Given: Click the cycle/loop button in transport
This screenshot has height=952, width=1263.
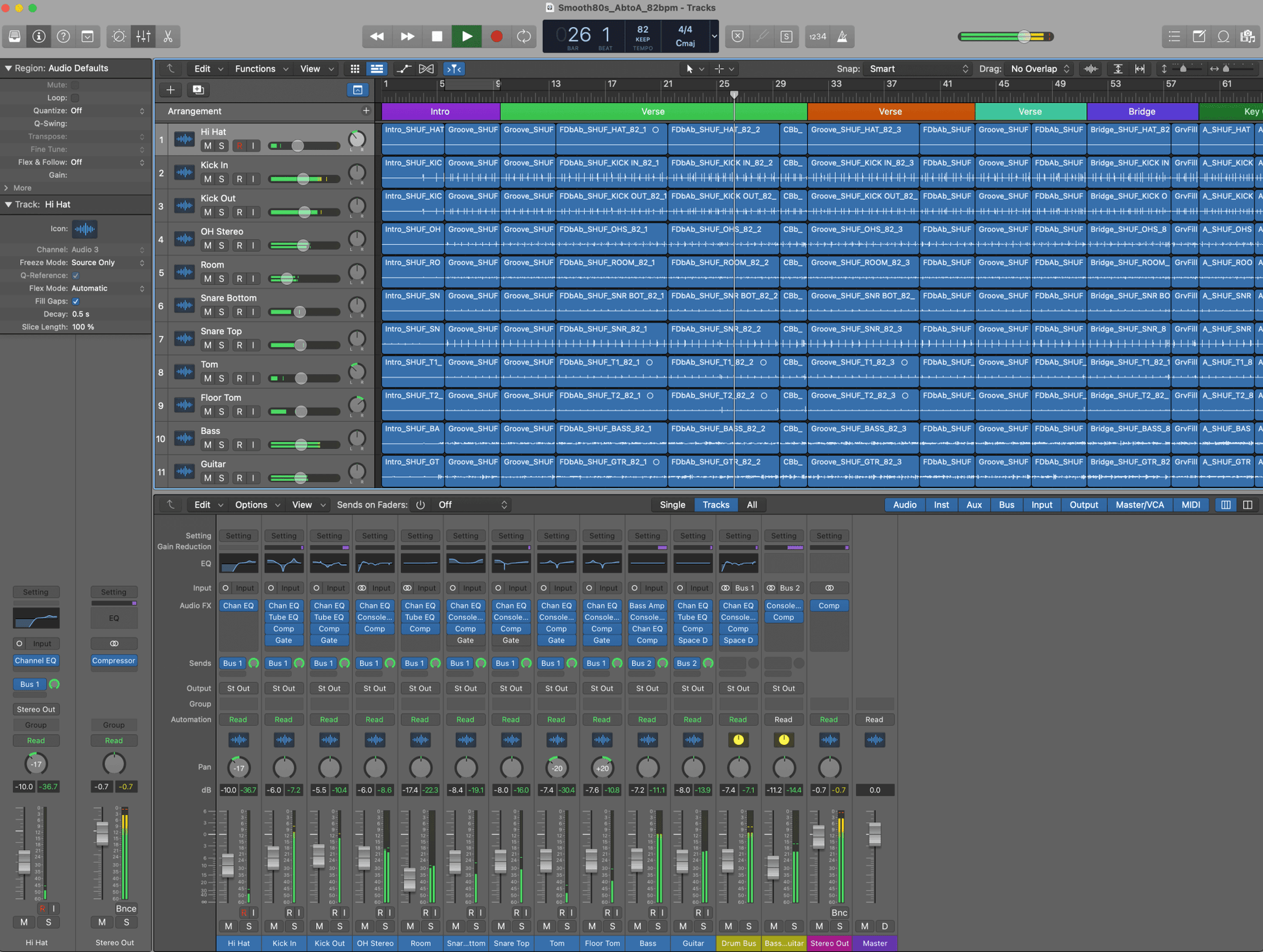Looking at the screenshot, I should tap(524, 36).
